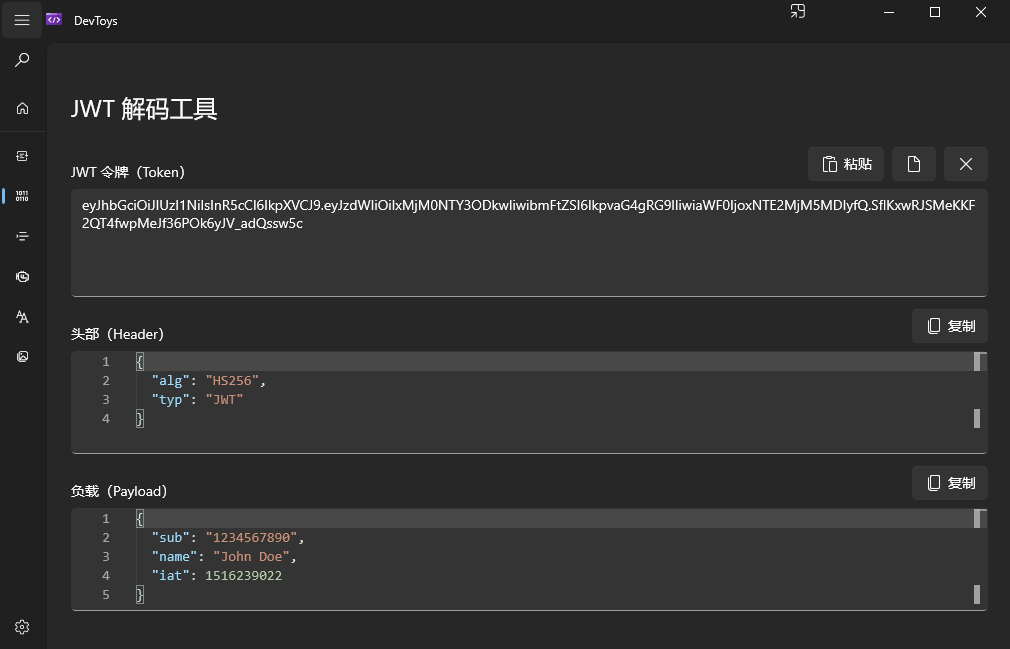This screenshot has height=649, width=1010.
Task: Open DevToys settings gear
Action: point(22,627)
